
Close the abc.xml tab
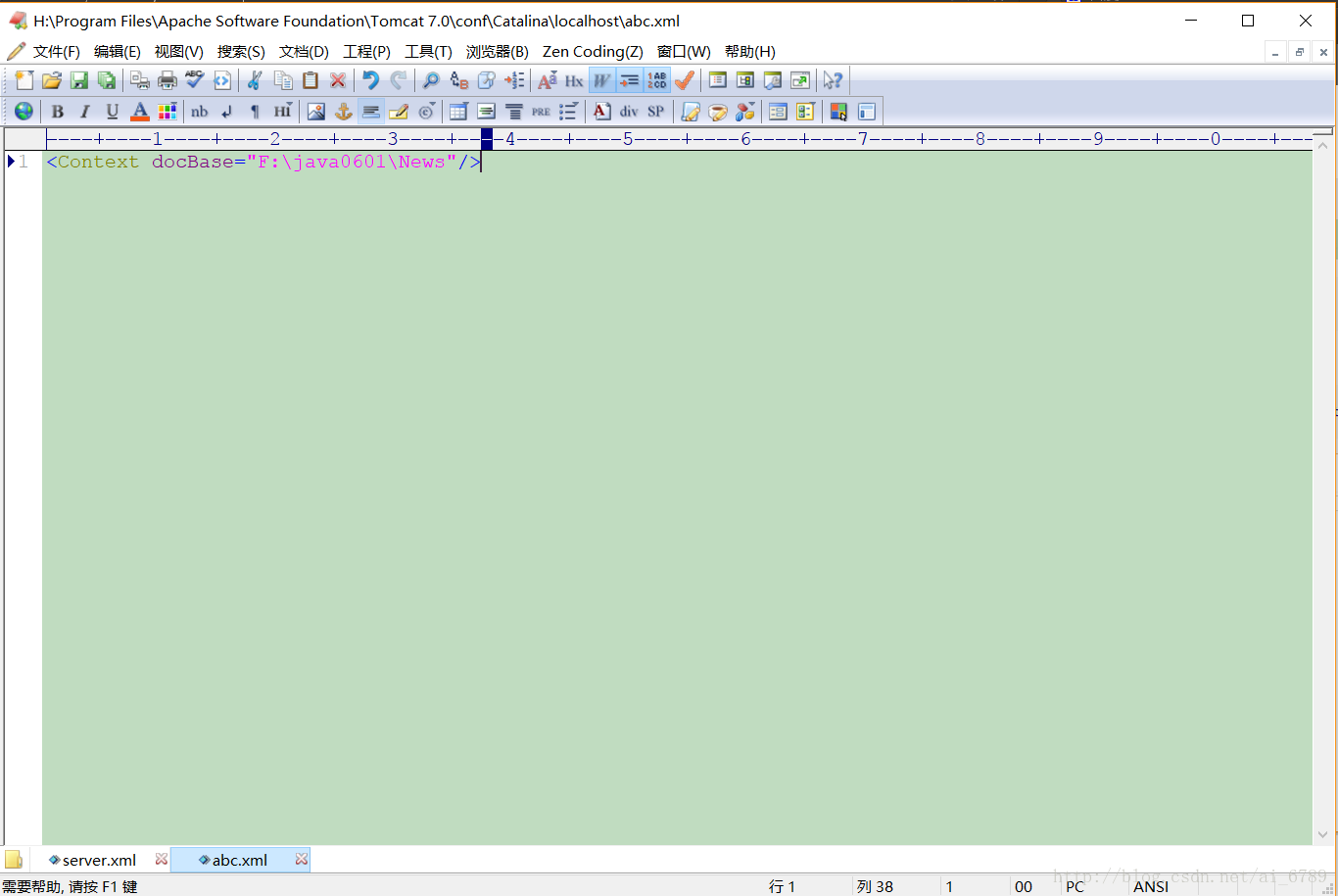coord(302,860)
